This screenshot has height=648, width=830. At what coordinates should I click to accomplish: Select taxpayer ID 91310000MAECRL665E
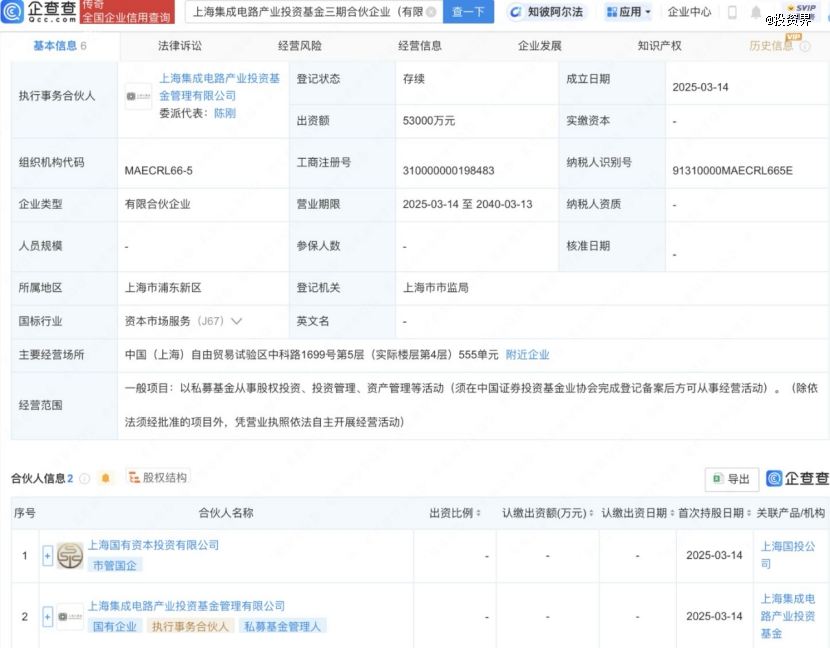pos(733,170)
